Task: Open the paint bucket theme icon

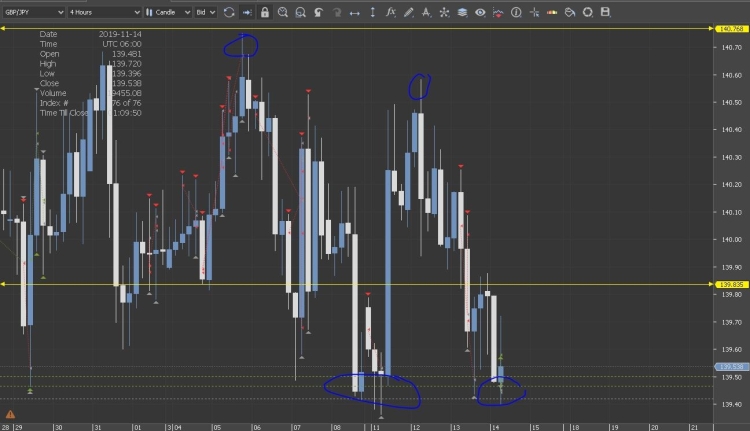Action: coord(570,12)
